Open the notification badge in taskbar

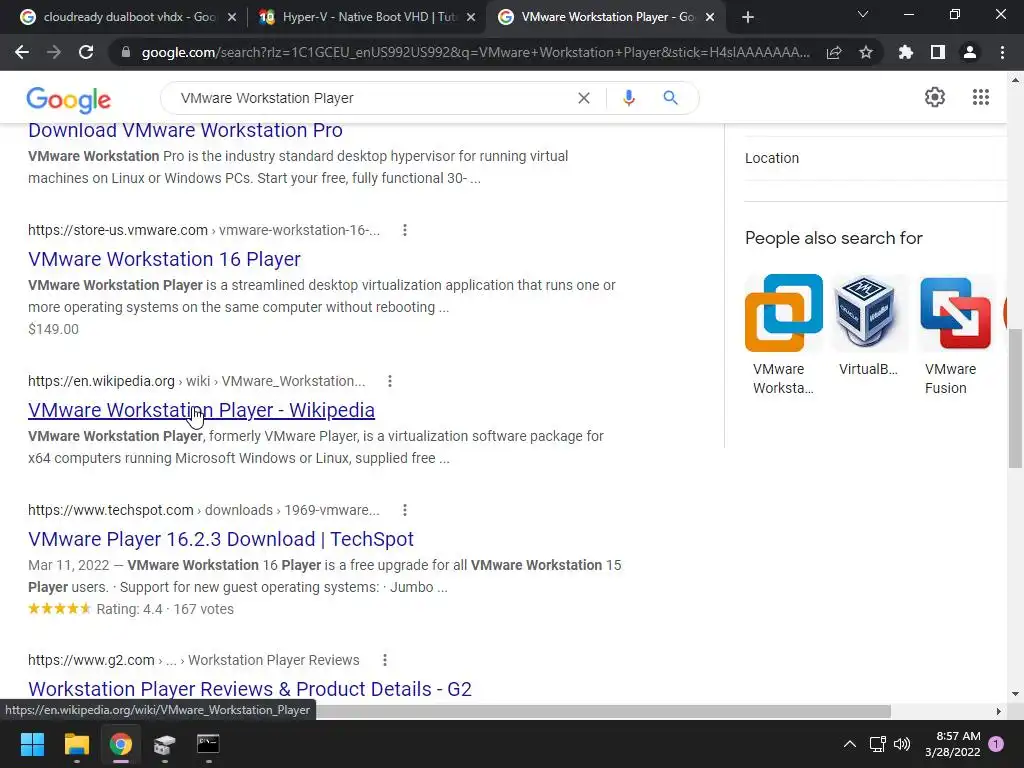(996, 744)
